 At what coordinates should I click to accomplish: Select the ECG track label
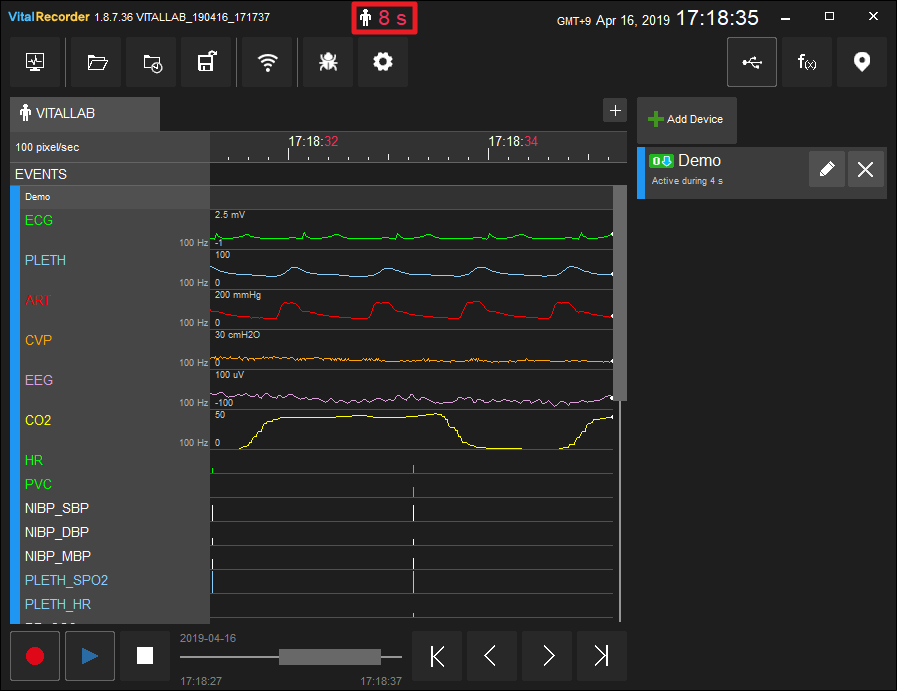tap(39, 220)
